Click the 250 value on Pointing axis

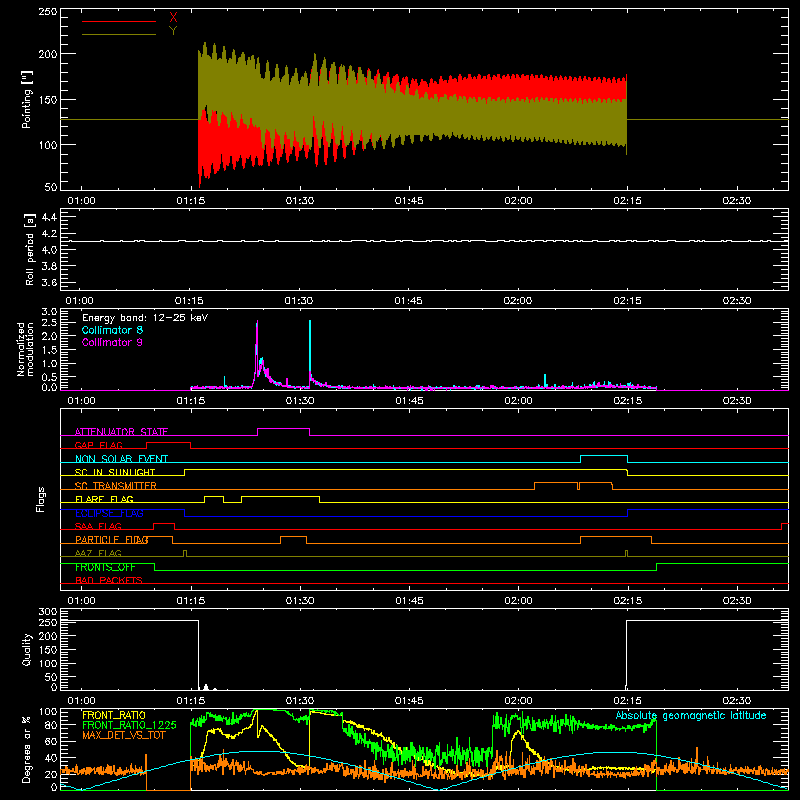coord(47,12)
